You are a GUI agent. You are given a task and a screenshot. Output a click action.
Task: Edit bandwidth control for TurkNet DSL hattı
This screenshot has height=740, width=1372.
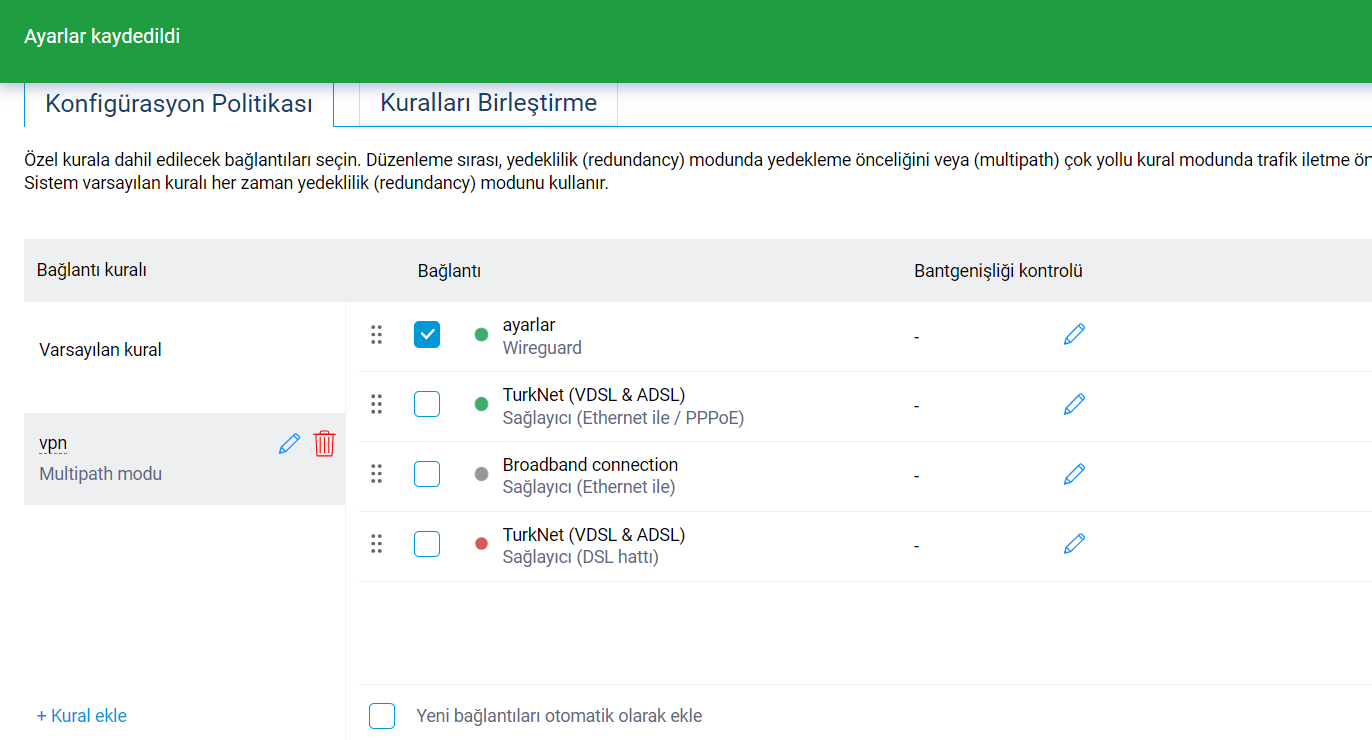point(1074,544)
